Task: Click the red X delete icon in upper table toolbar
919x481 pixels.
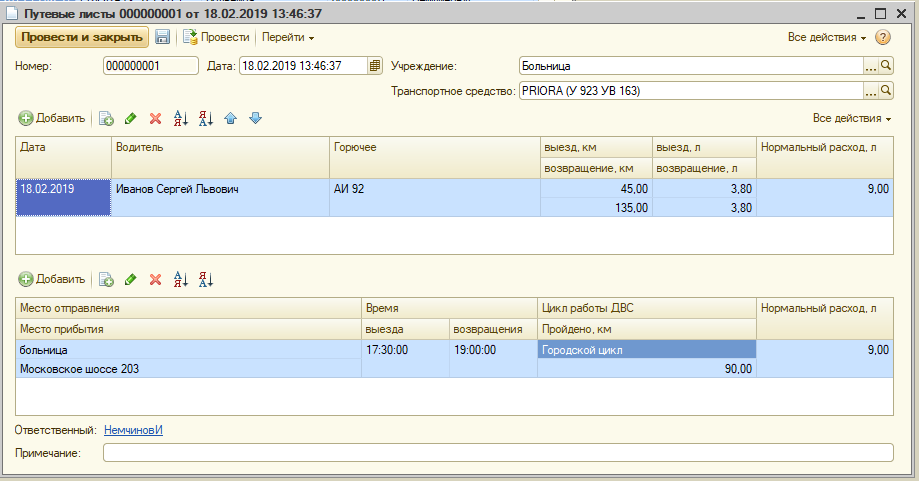Action: [155, 118]
